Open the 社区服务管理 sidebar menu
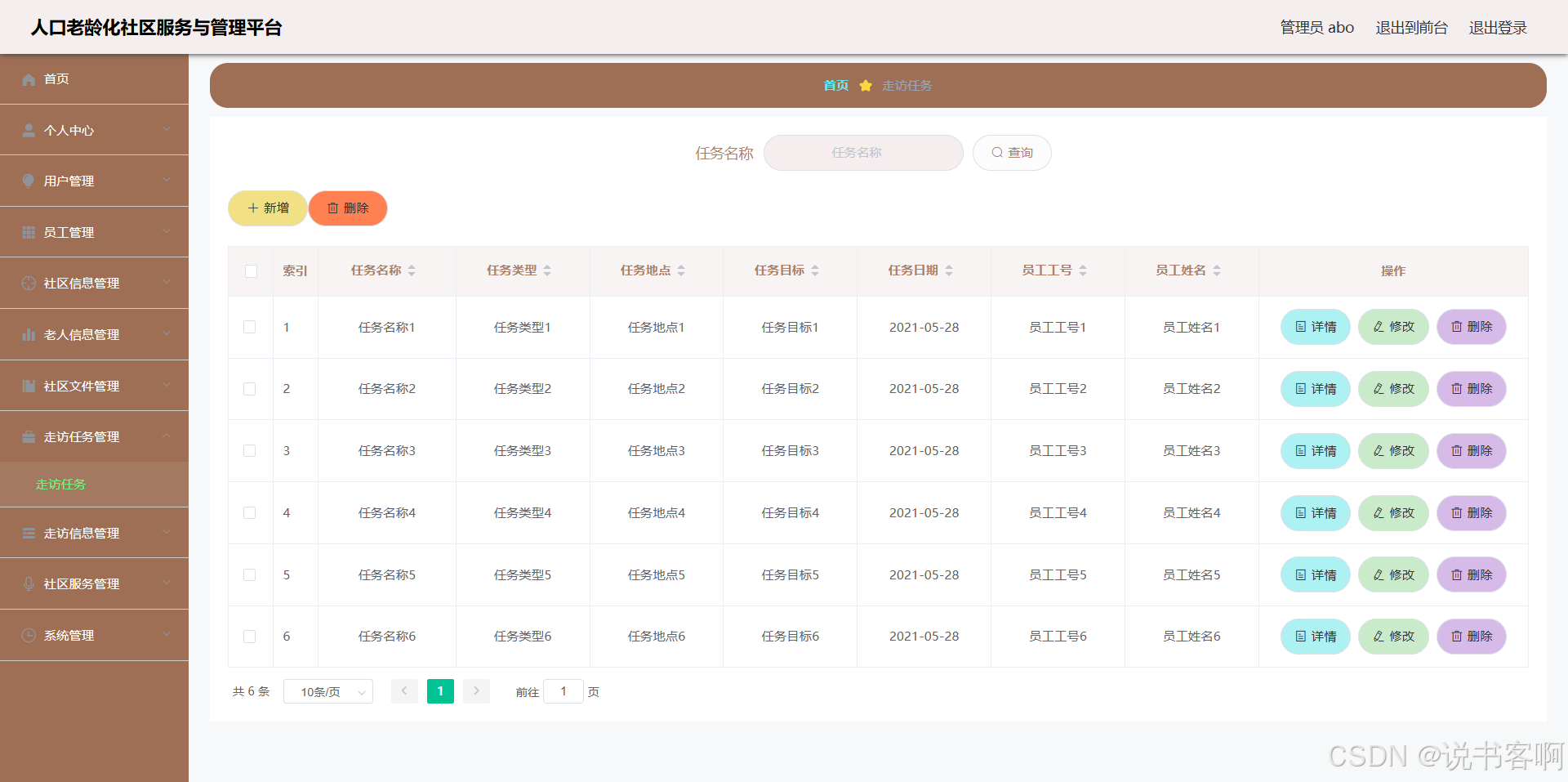1568x782 pixels. coord(94,584)
